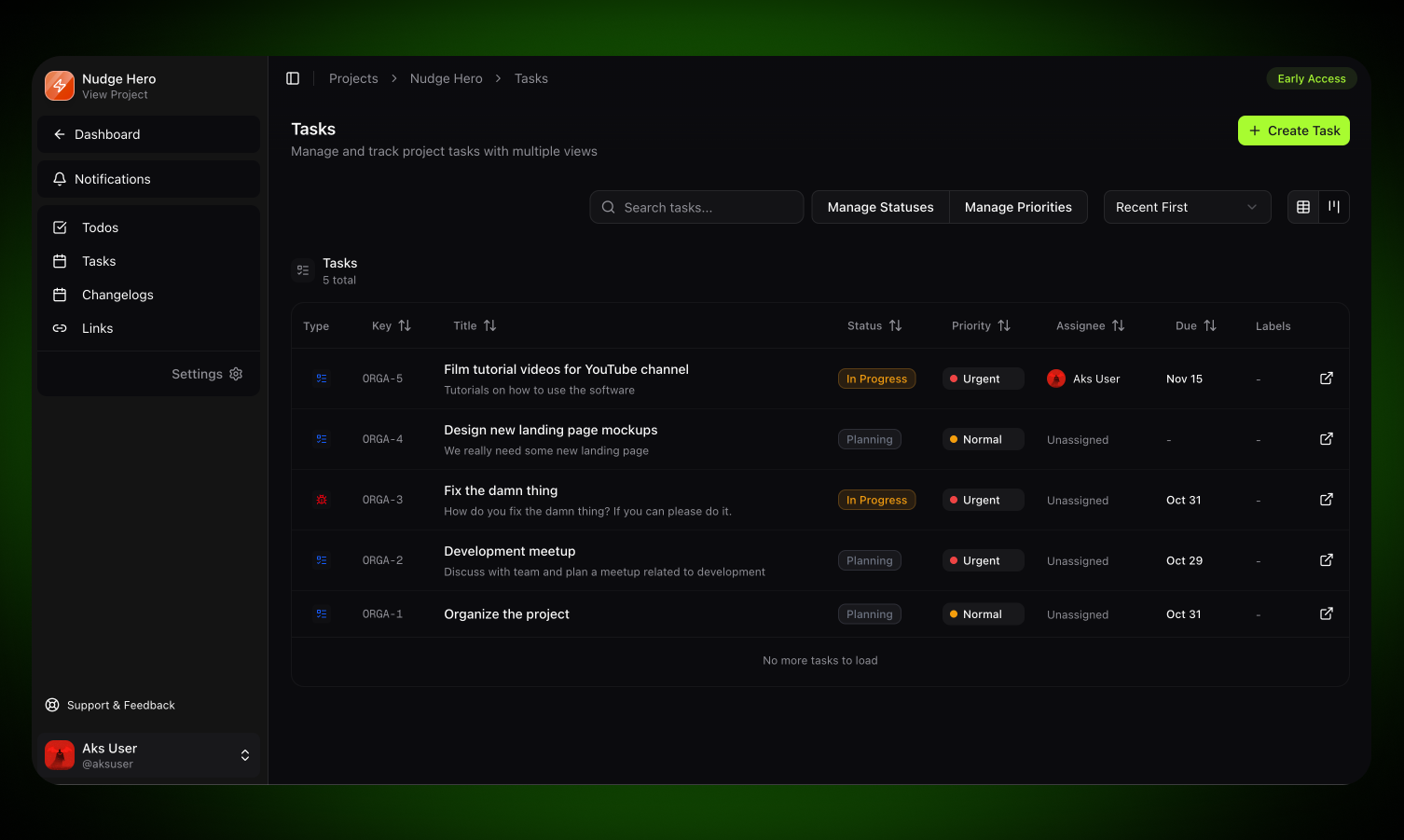The height and width of the screenshot is (840, 1404).
Task: Open Settings via the gear icon
Action: 236,373
